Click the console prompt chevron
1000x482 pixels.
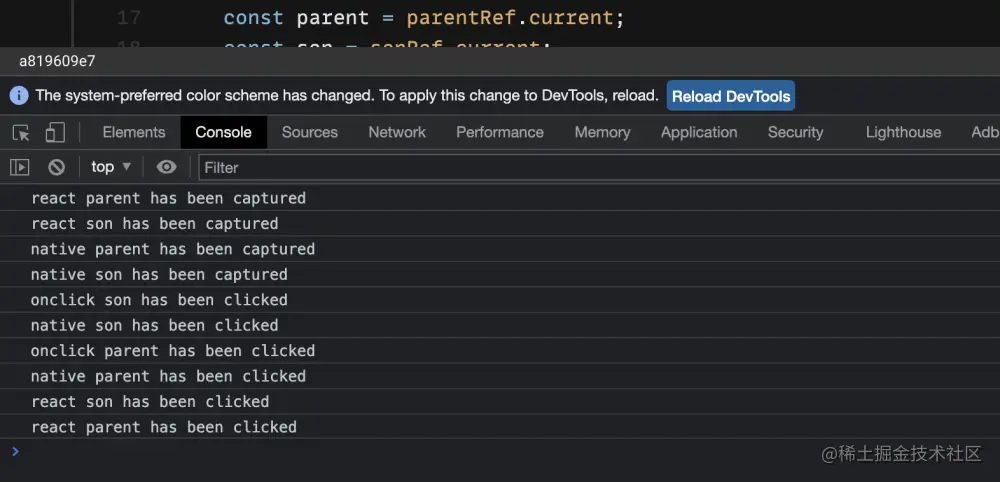click(x=15, y=452)
